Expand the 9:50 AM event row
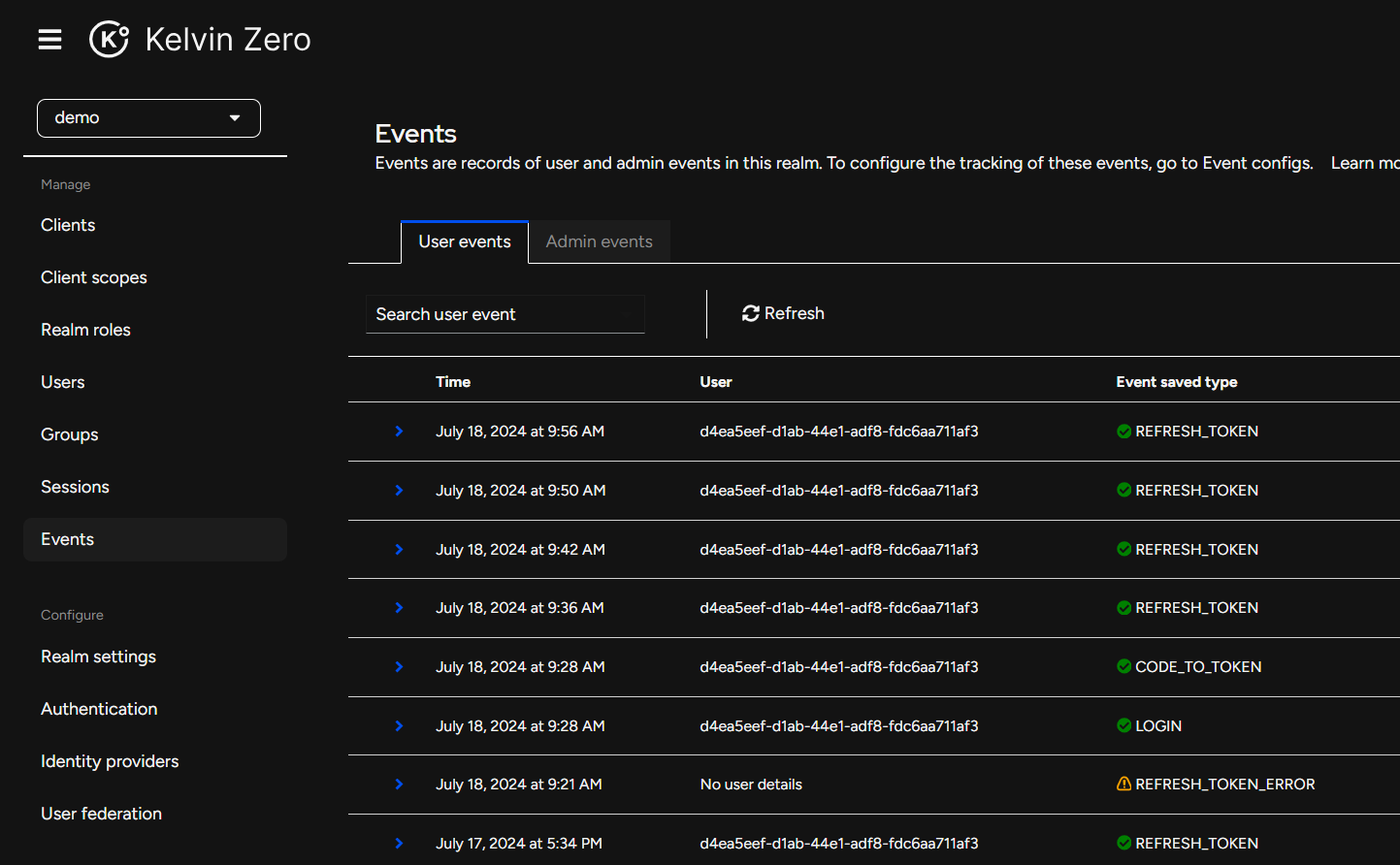This screenshot has width=1400, height=865. coord(399,491)
